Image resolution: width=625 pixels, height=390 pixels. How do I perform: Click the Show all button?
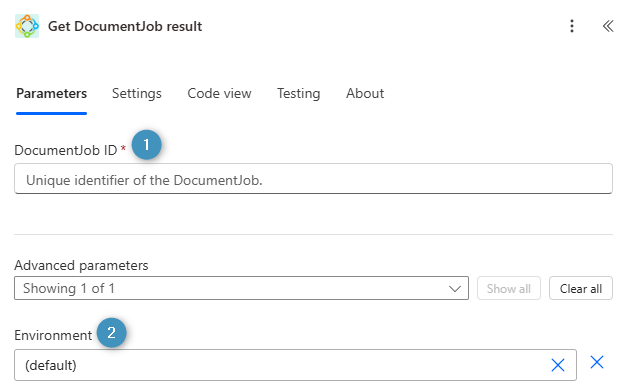coord(509,288)
